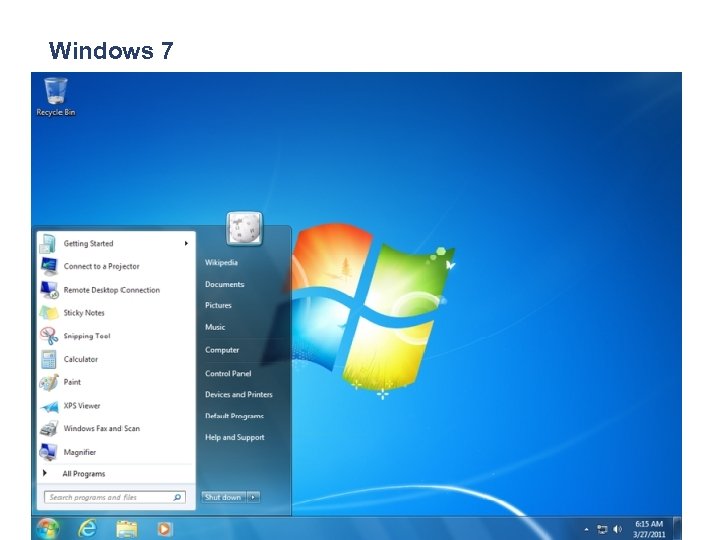
Task: Select Remote Desktop Connection text
Action: [x=112, y=290]
